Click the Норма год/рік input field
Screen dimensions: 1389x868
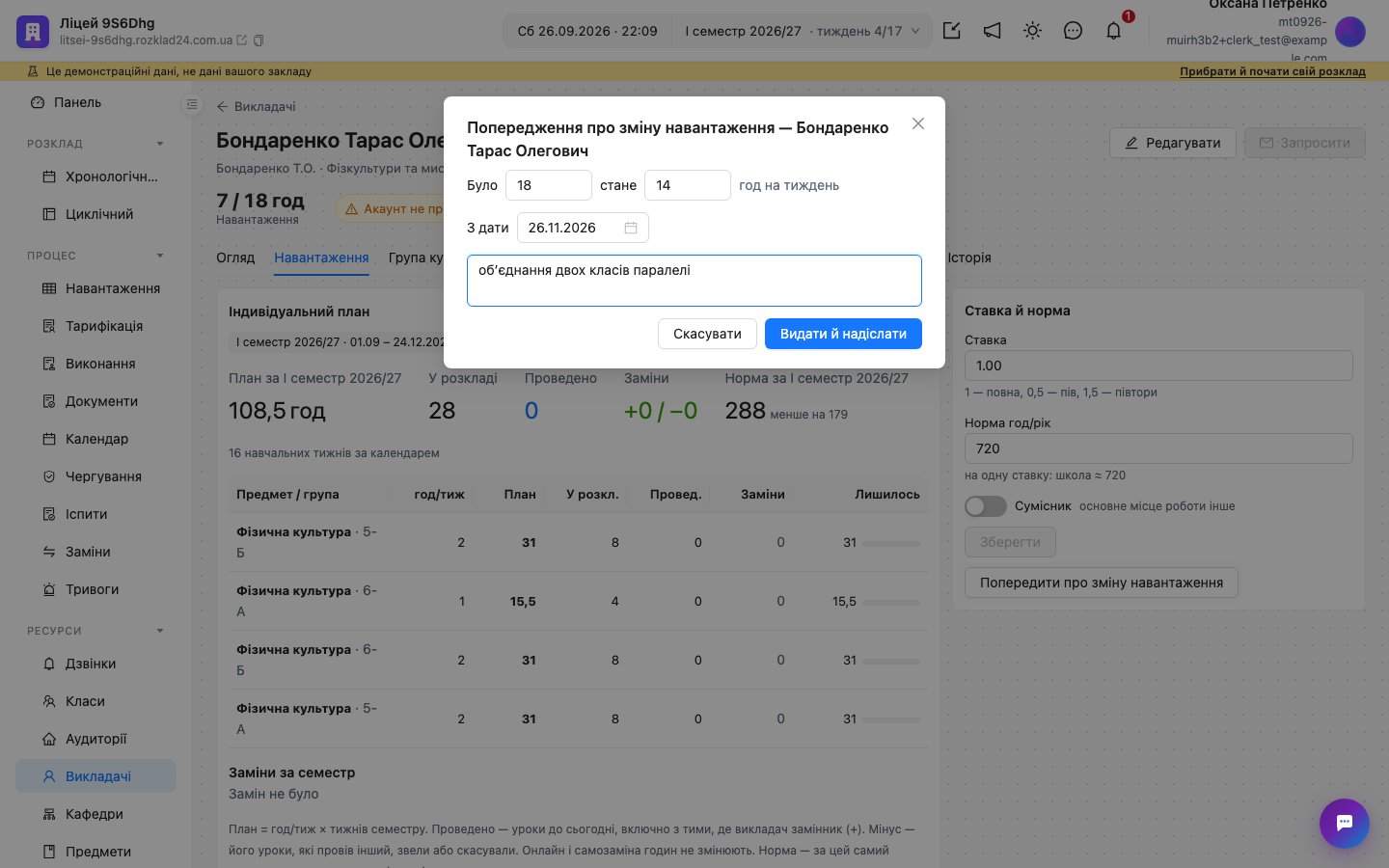coord(1158,448)
